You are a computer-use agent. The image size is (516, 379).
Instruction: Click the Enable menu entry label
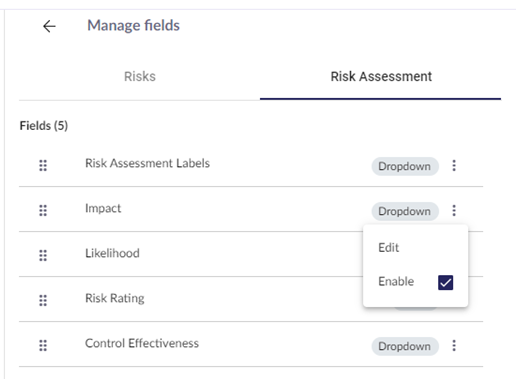coord(396,282)
